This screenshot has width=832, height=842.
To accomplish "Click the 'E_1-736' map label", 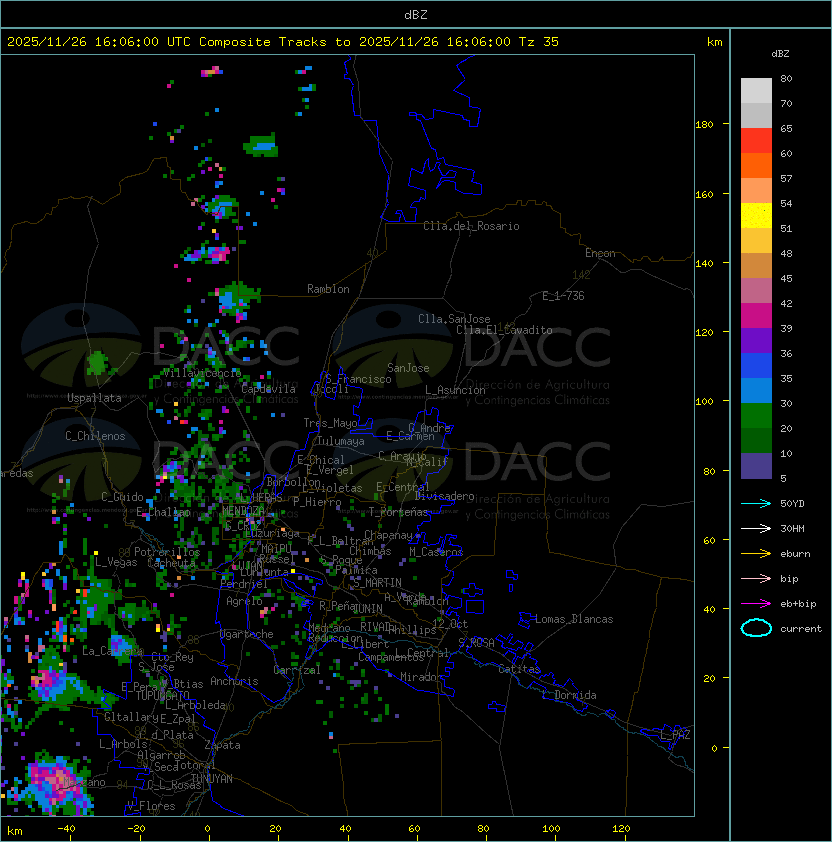I will (x=563, y=296).
